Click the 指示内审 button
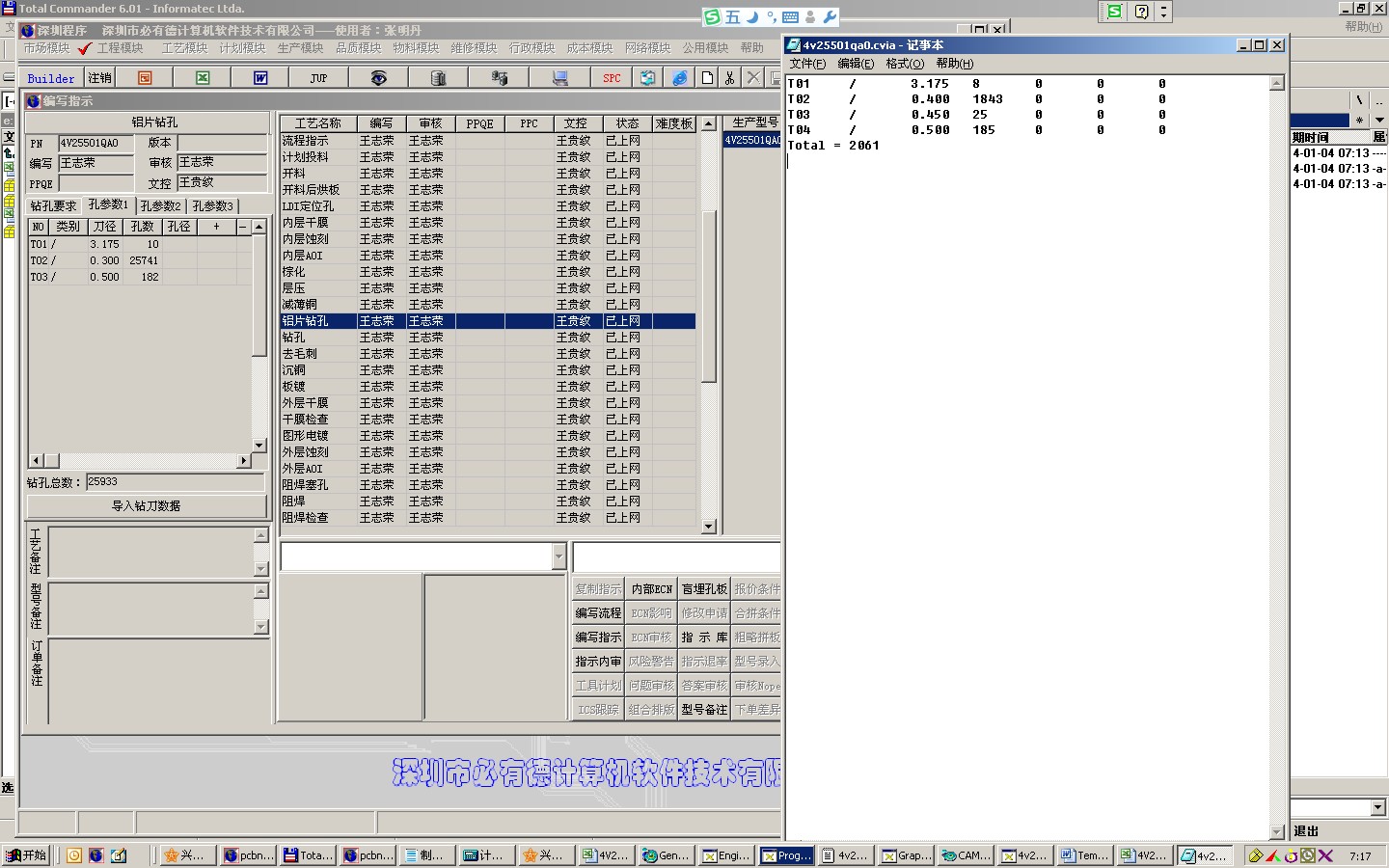Image resolution: width=1389 pixels, height=868 pixels. (598, 662)
